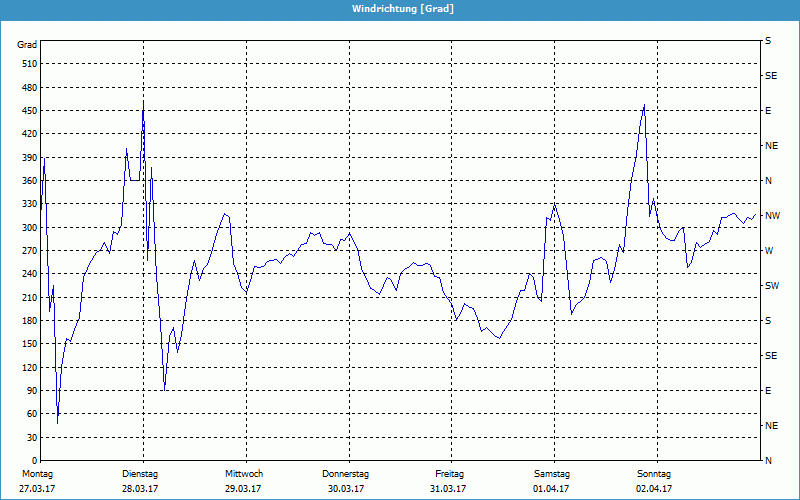Viewport: 800px width, 500px height.
Task: Click the wind line's peak on Sonntag
Action: [x=644, y=104]
